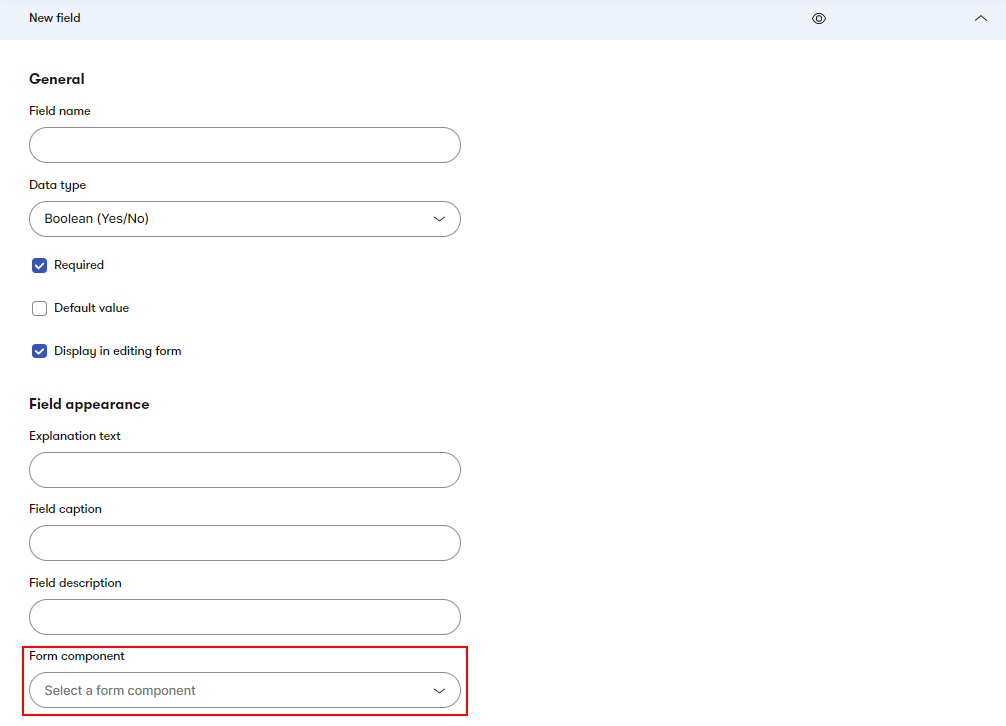Click the New field header title
The height and width of the screenshot is (726, 1006).
coord(55,18)
